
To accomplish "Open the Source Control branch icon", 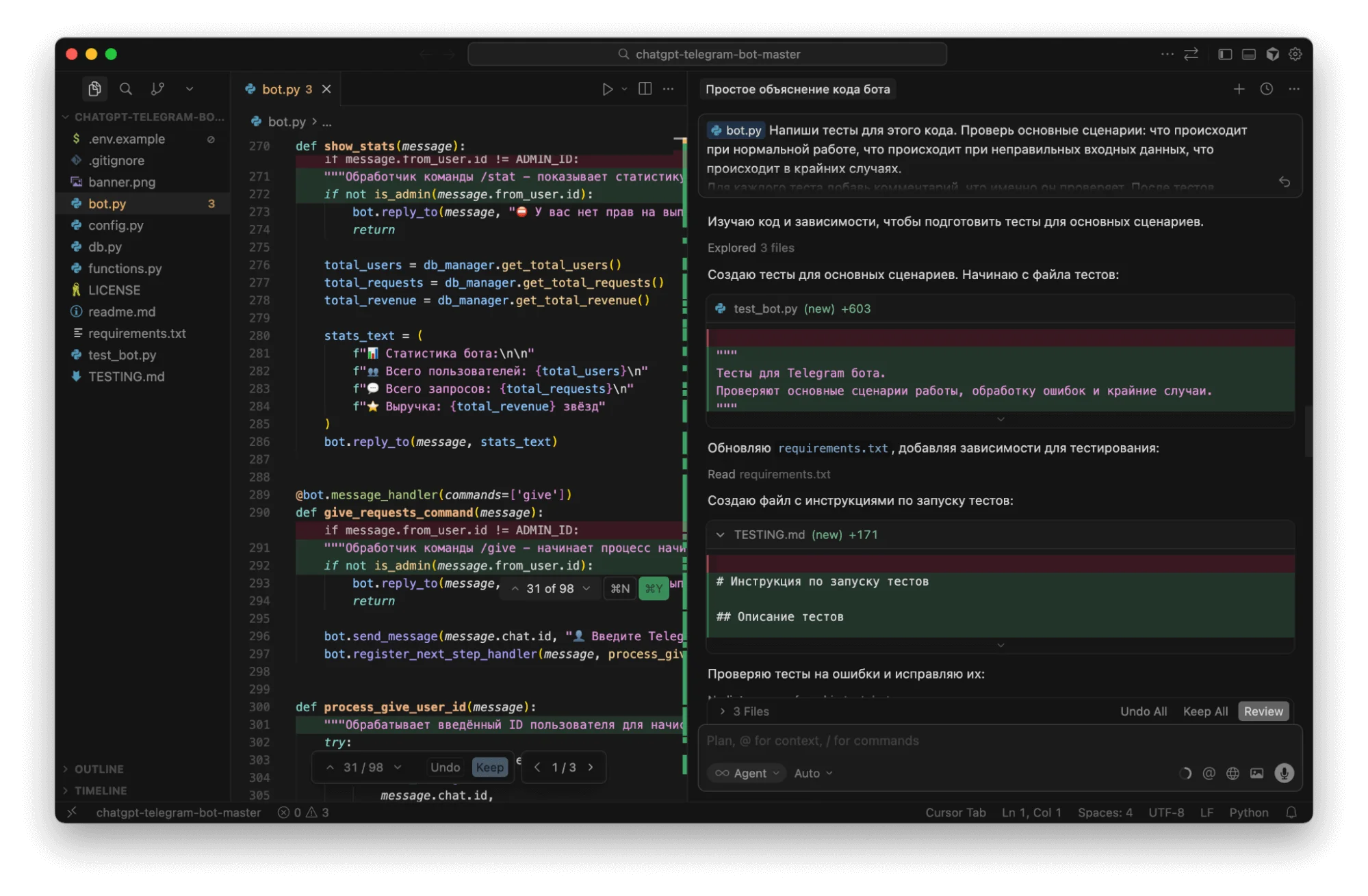I will [x=157, y=89].
